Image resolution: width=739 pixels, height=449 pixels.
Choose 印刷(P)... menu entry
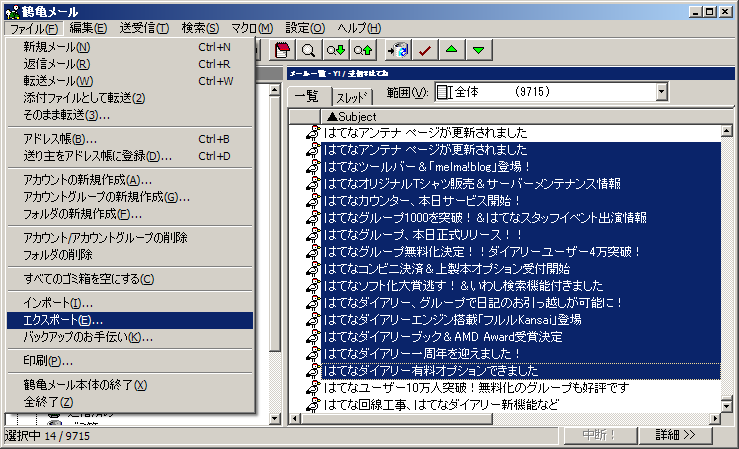point(130,361)
